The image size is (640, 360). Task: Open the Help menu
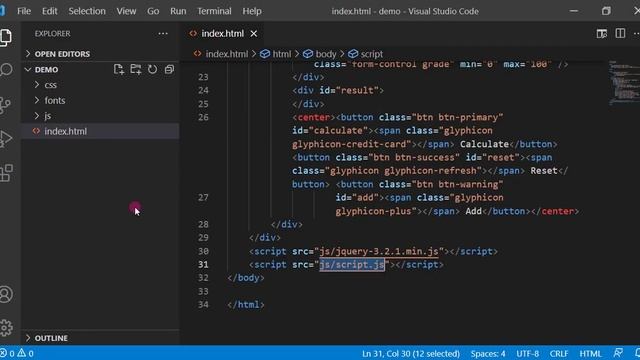coord(252,11)
